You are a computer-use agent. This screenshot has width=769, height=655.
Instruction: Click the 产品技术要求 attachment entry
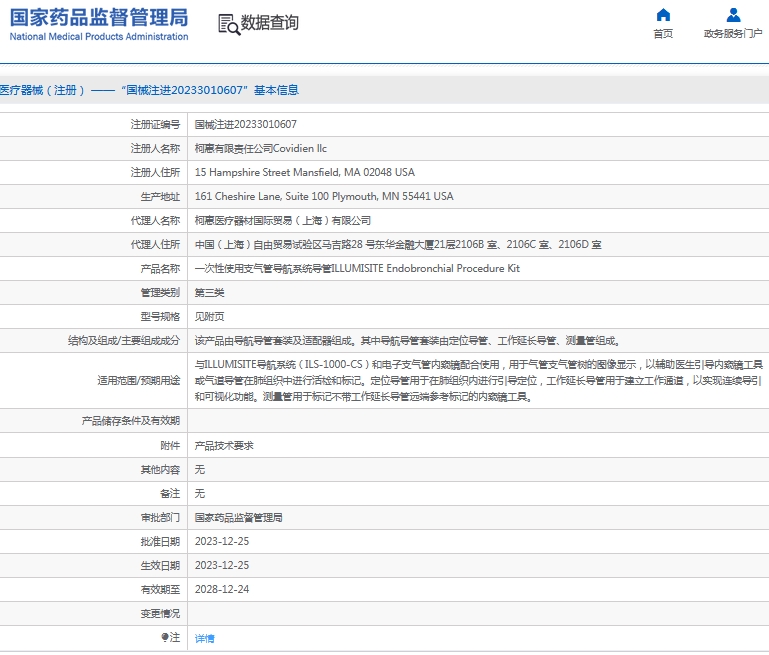pos(224,445)
